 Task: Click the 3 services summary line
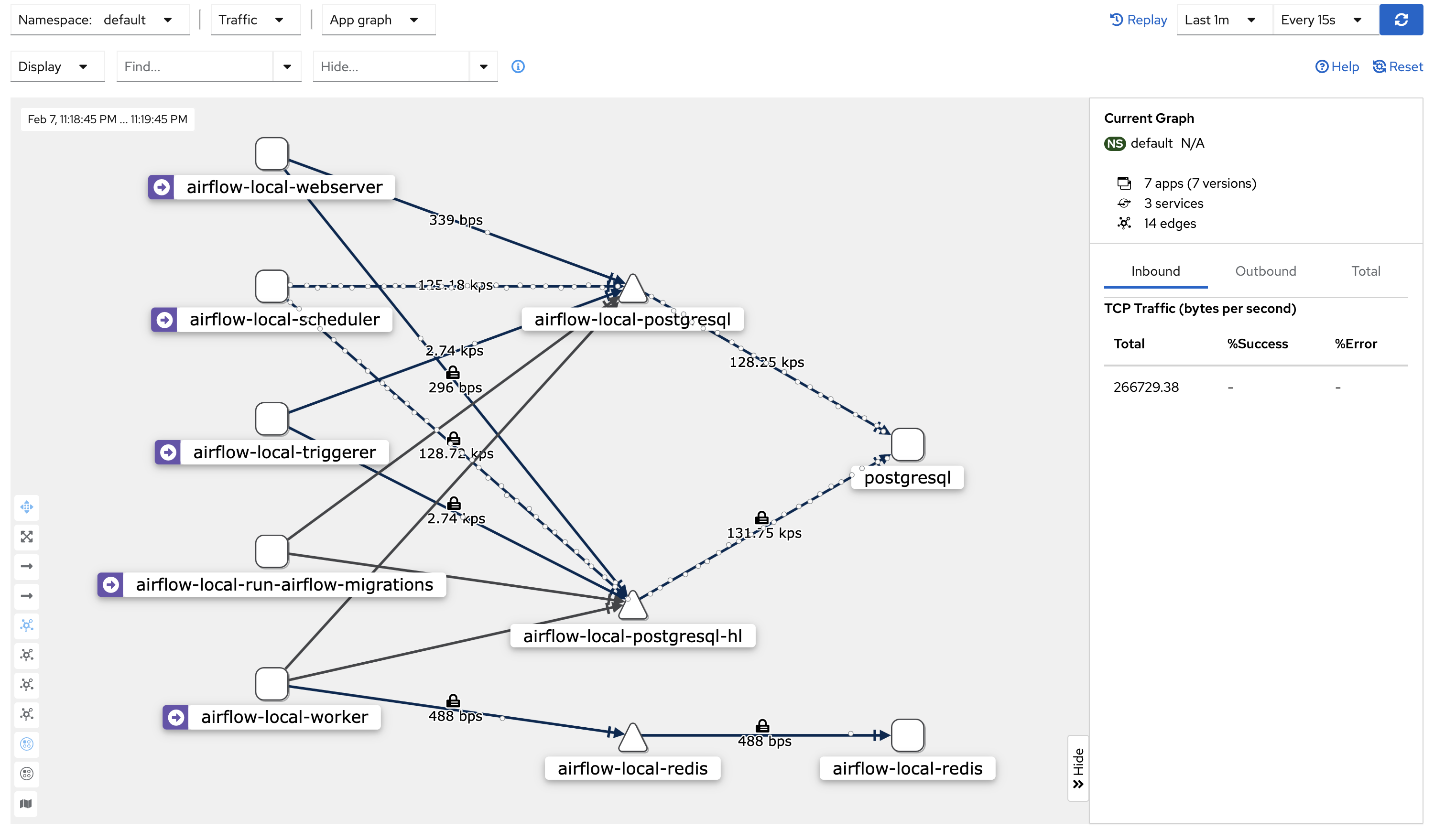[1173, 204]
